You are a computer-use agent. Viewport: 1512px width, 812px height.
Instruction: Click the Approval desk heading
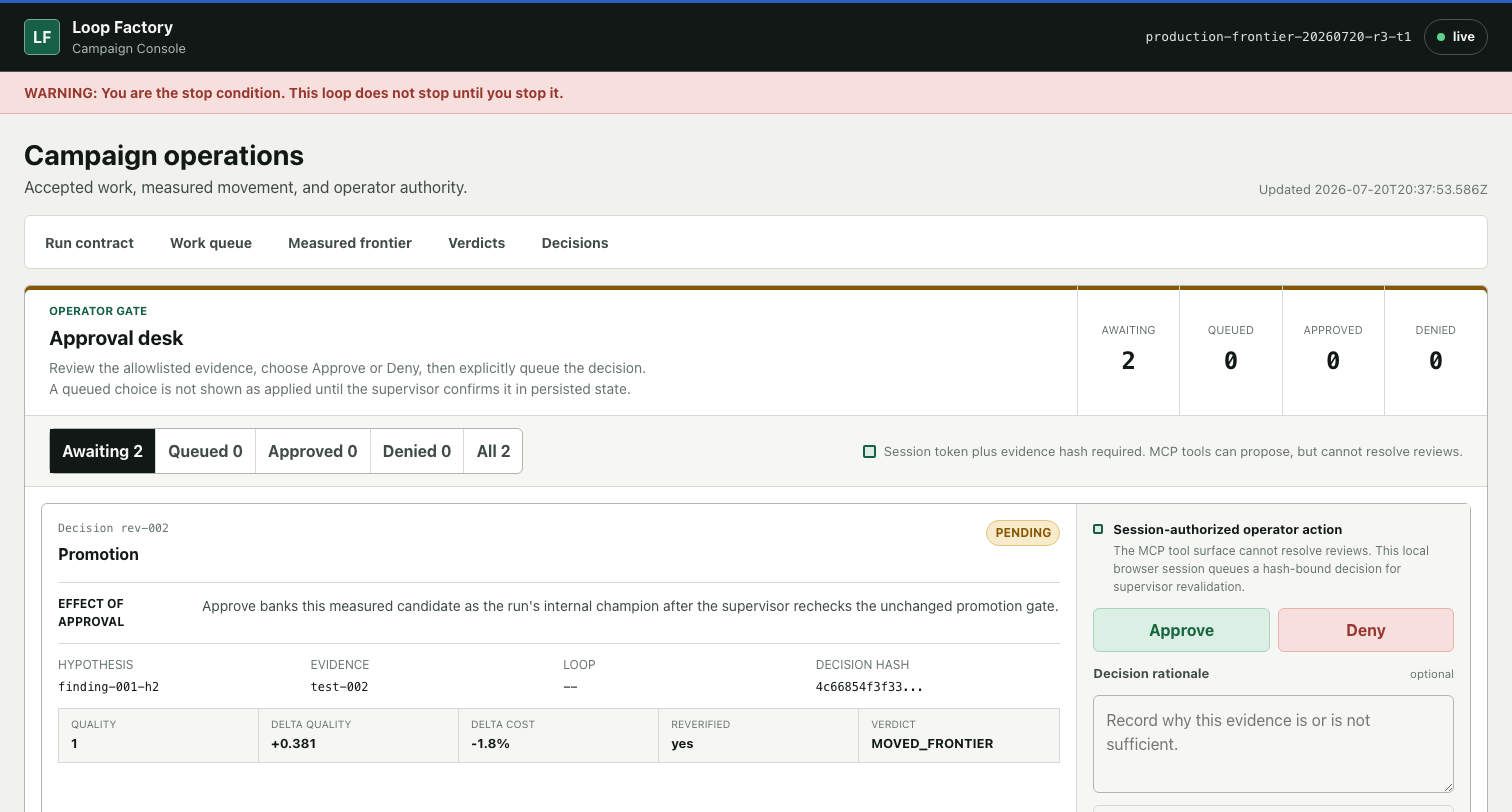[116, 338]
